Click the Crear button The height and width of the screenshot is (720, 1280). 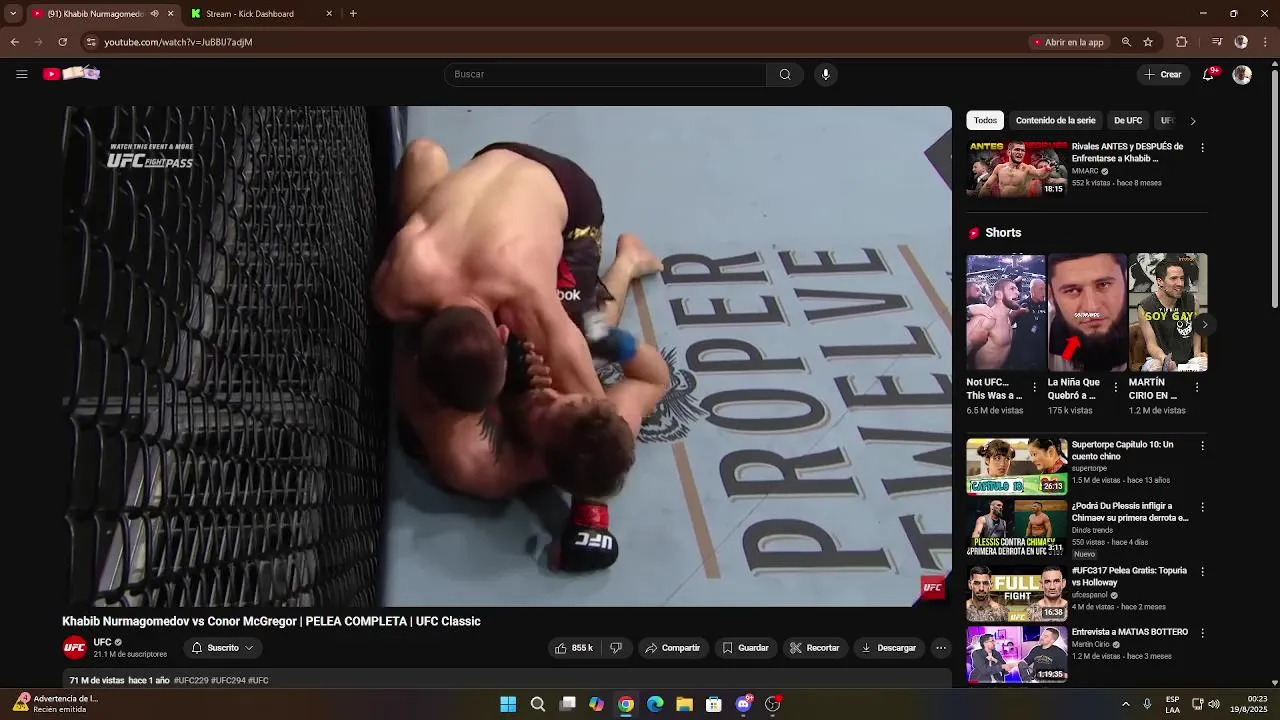click(x=1163, y=74)
